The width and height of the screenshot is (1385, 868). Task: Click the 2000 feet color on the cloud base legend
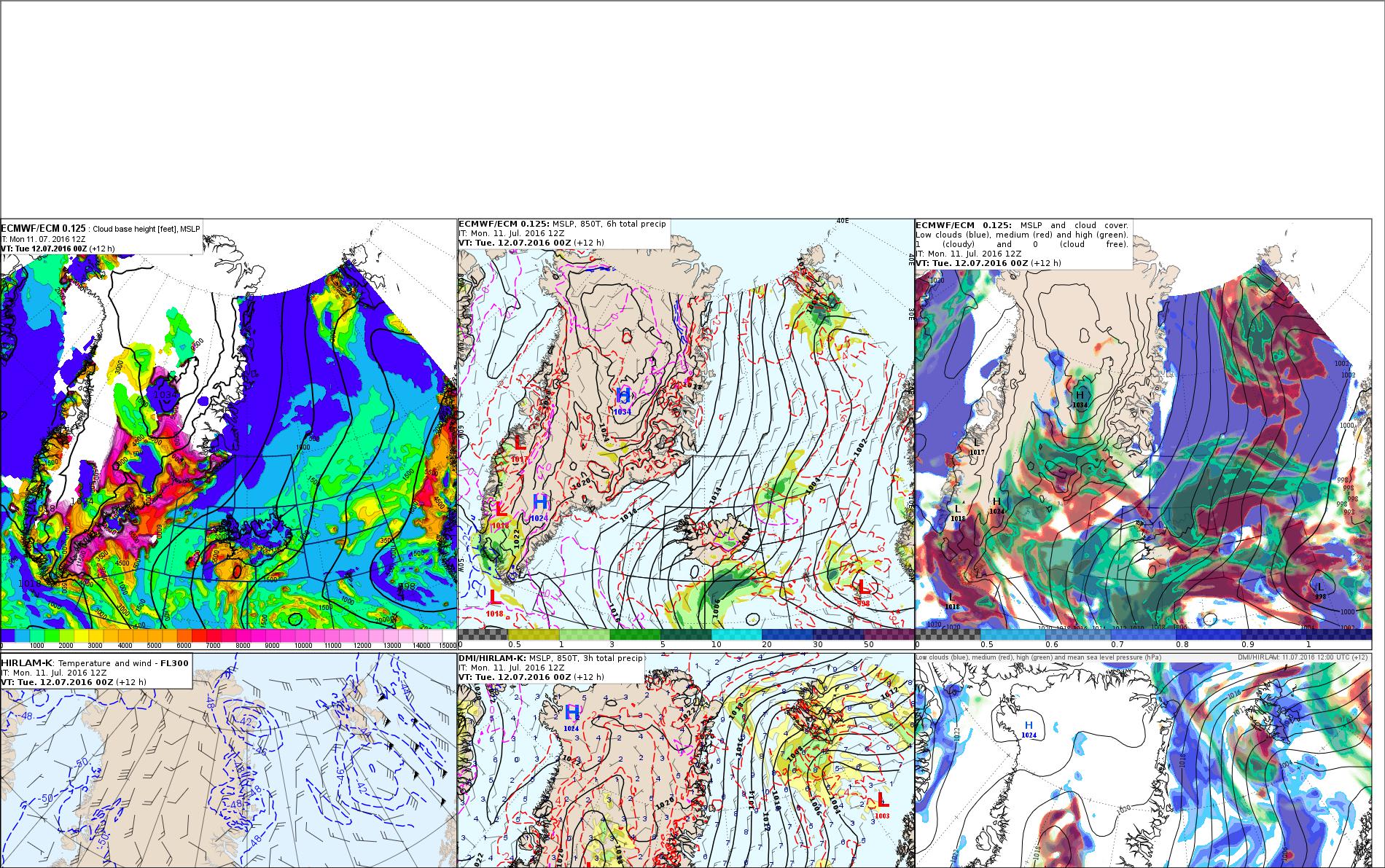pyautogui.click(x=66, y=636)
